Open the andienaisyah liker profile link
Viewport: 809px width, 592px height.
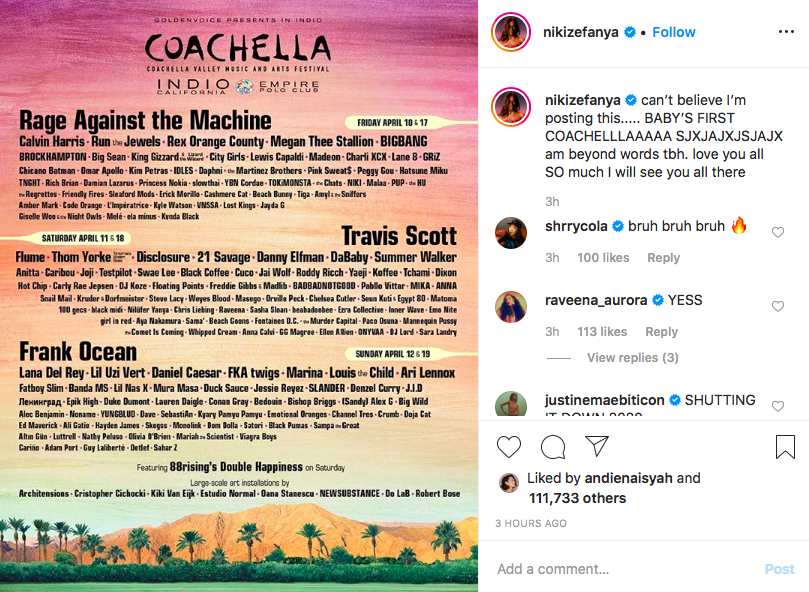[628, 478]
